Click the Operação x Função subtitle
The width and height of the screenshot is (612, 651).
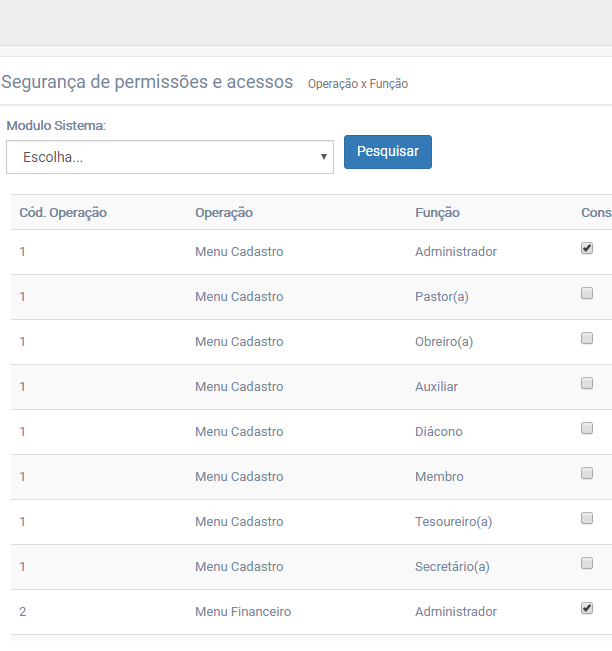coord(357,84)
